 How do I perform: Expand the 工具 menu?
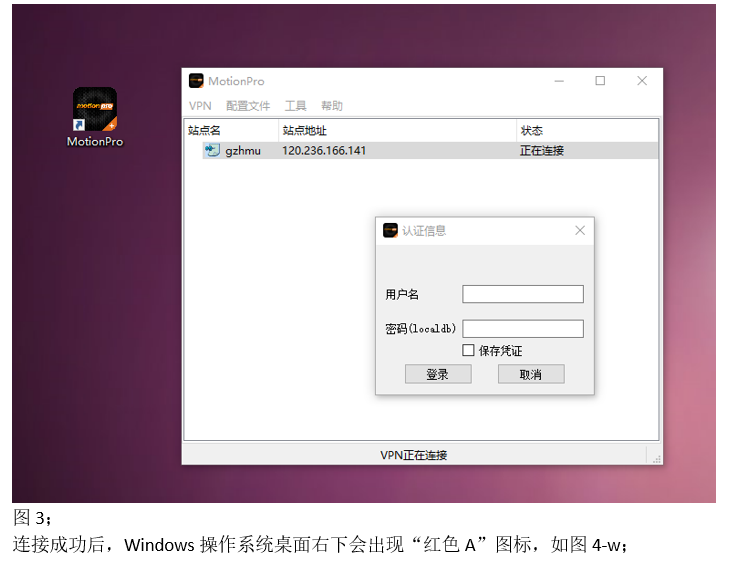pos(295,106)
